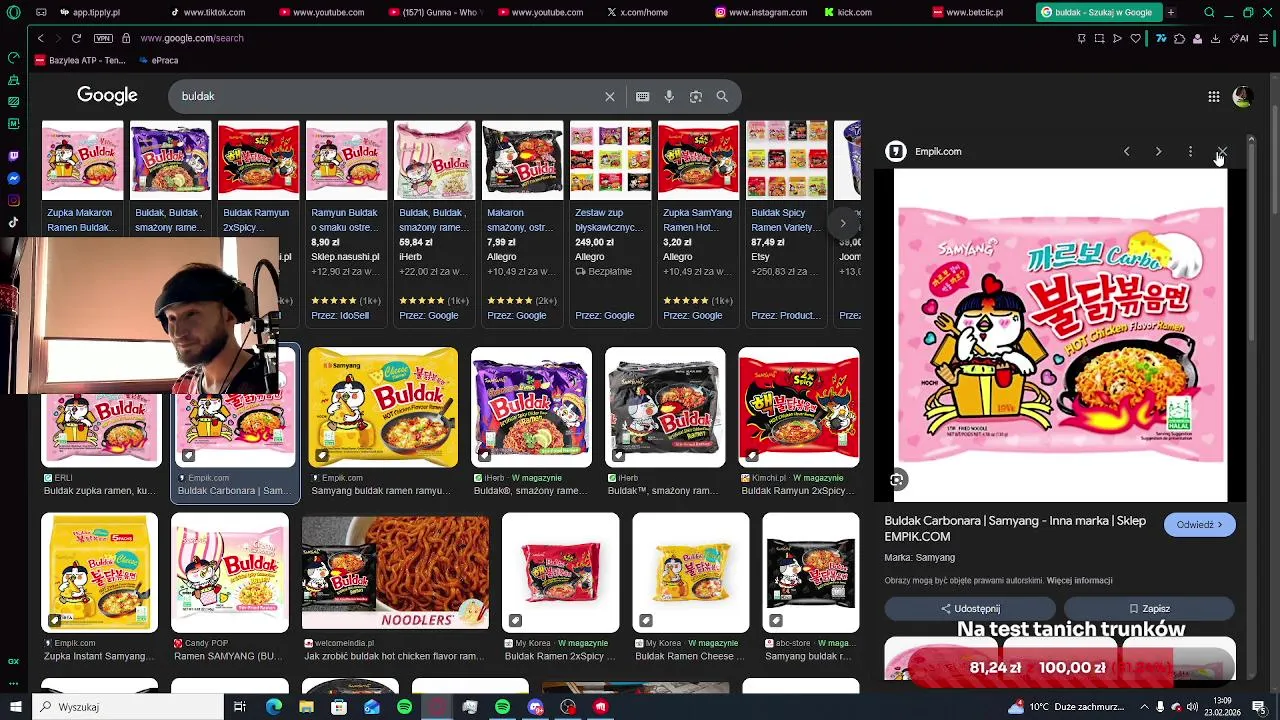Image resolution: width=1280 pixels, height=720 pixels.
Task: Open Easy Setup sliders menu
Action: pos(1265,38)
